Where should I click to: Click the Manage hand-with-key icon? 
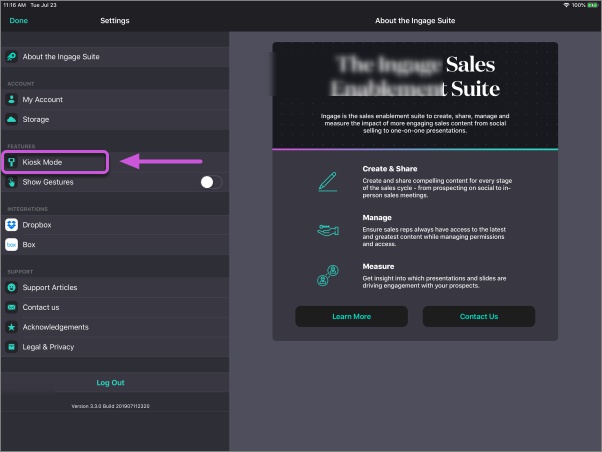click(x=328, y=230)
